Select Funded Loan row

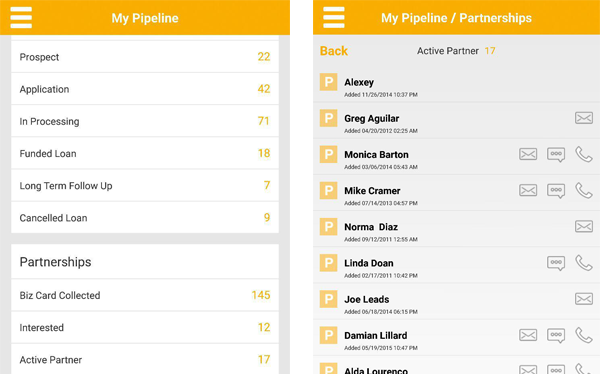pos(145,153)
